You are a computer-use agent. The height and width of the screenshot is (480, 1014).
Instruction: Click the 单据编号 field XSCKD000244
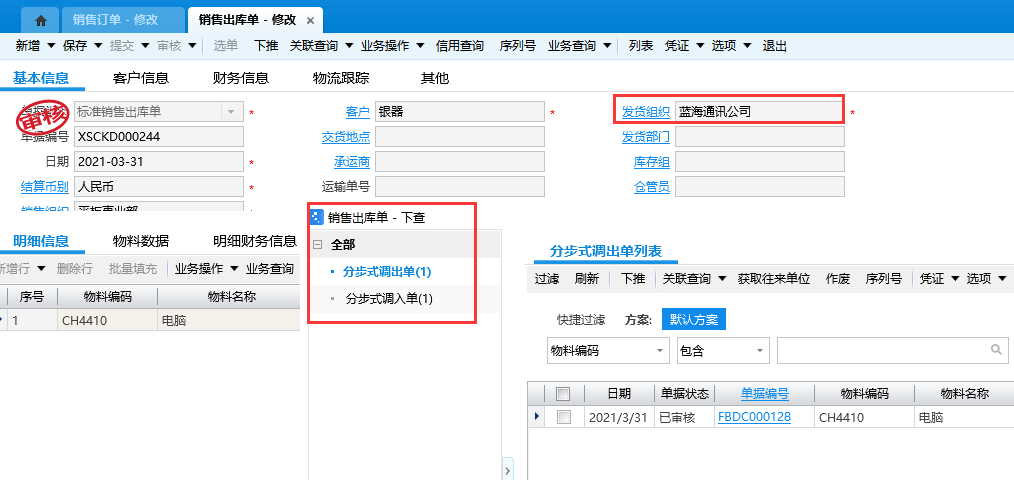(159, 136)
